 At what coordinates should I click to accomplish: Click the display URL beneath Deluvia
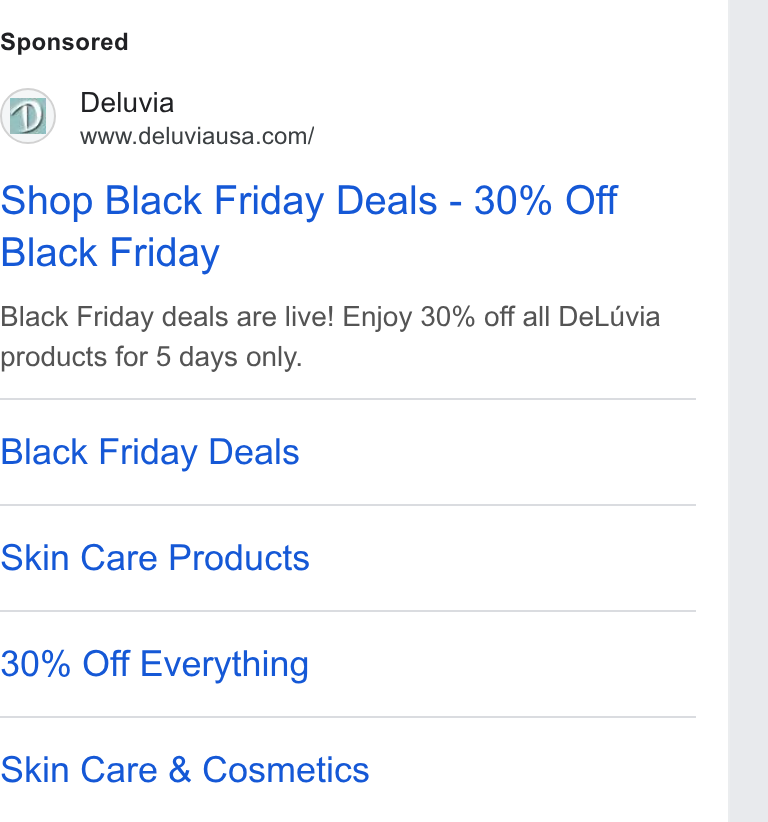pyautogui.click(x=197, y=136)
